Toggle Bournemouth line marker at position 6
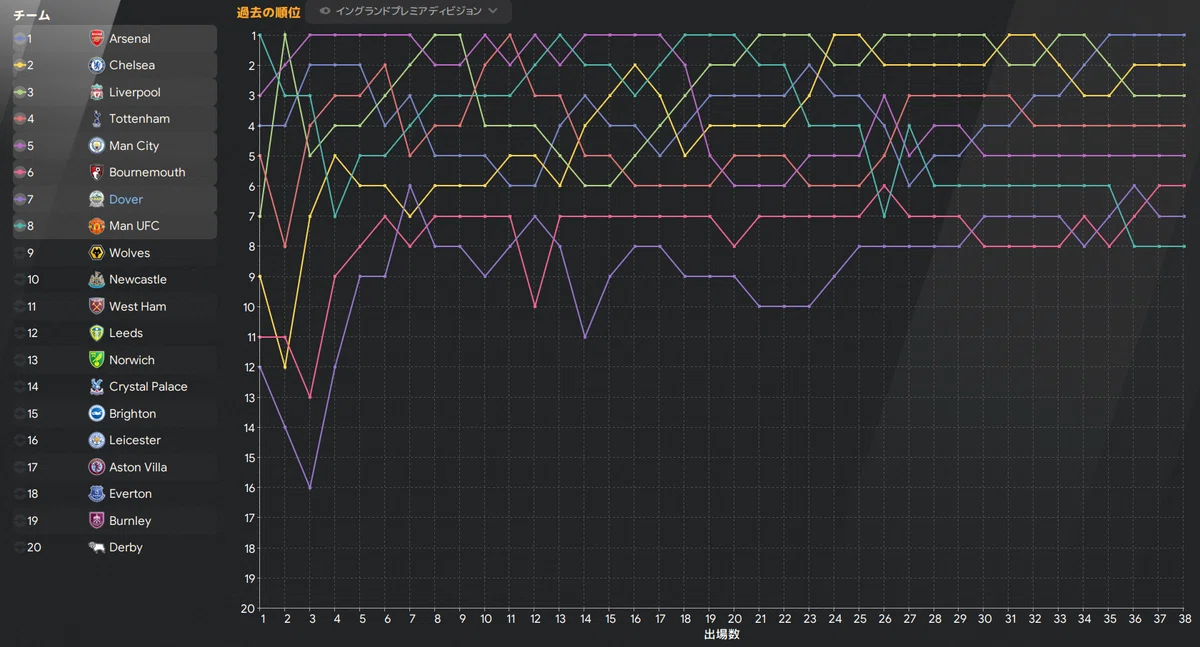The height and width of the screenshot is (647, 1200). [20, 172]
